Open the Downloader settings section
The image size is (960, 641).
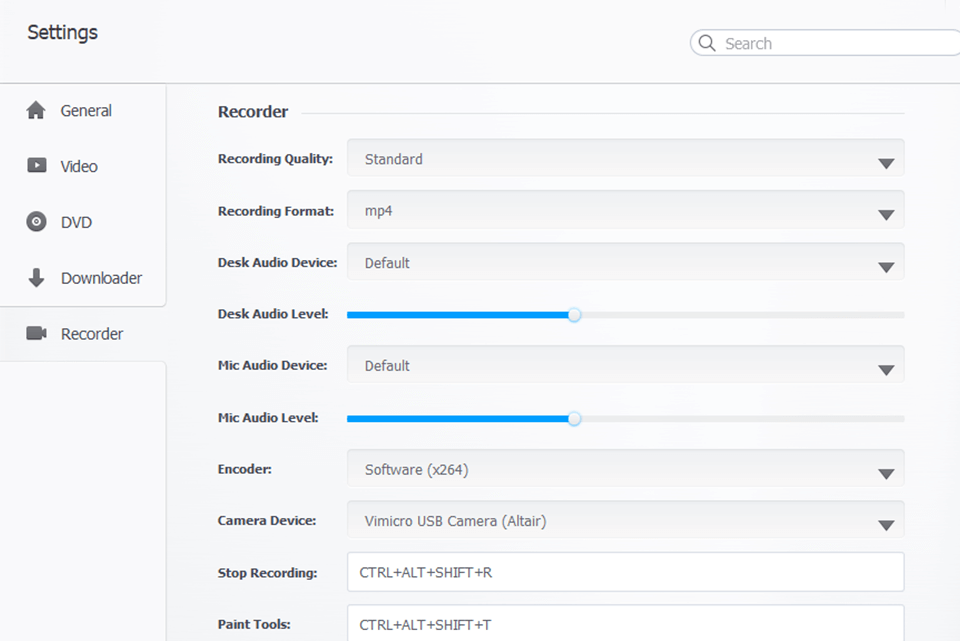tap(101, 278)
